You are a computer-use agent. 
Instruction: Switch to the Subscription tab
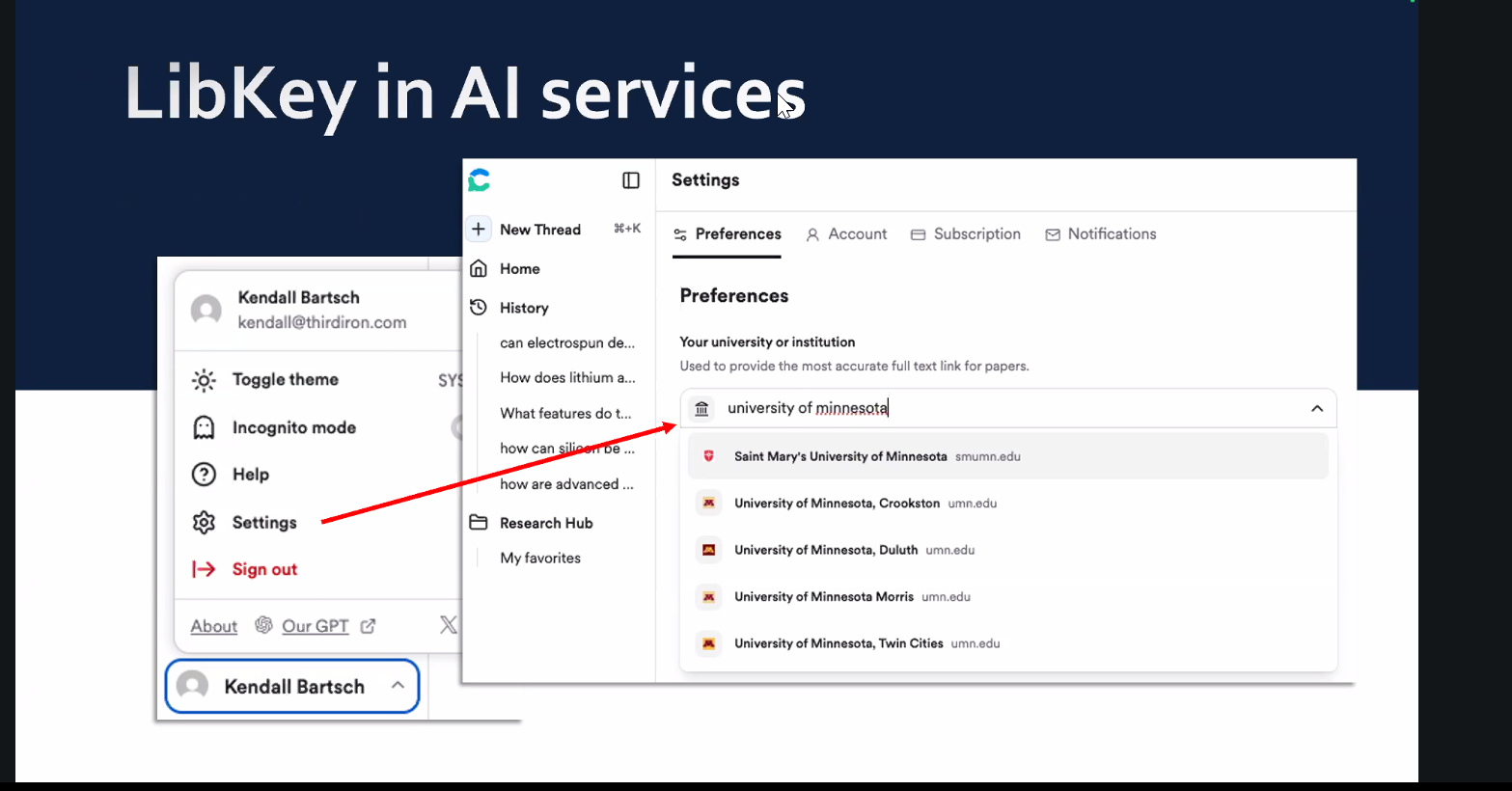966,234
